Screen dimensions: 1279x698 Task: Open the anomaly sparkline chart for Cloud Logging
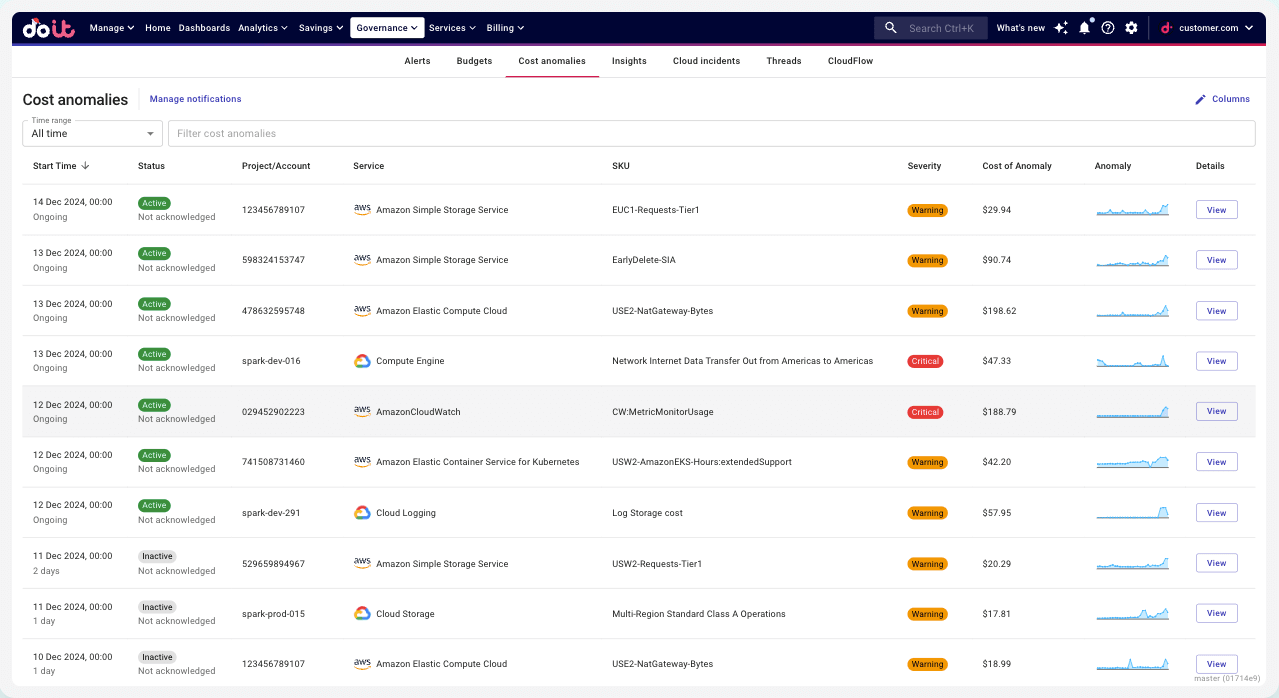tap(1132, 513)
